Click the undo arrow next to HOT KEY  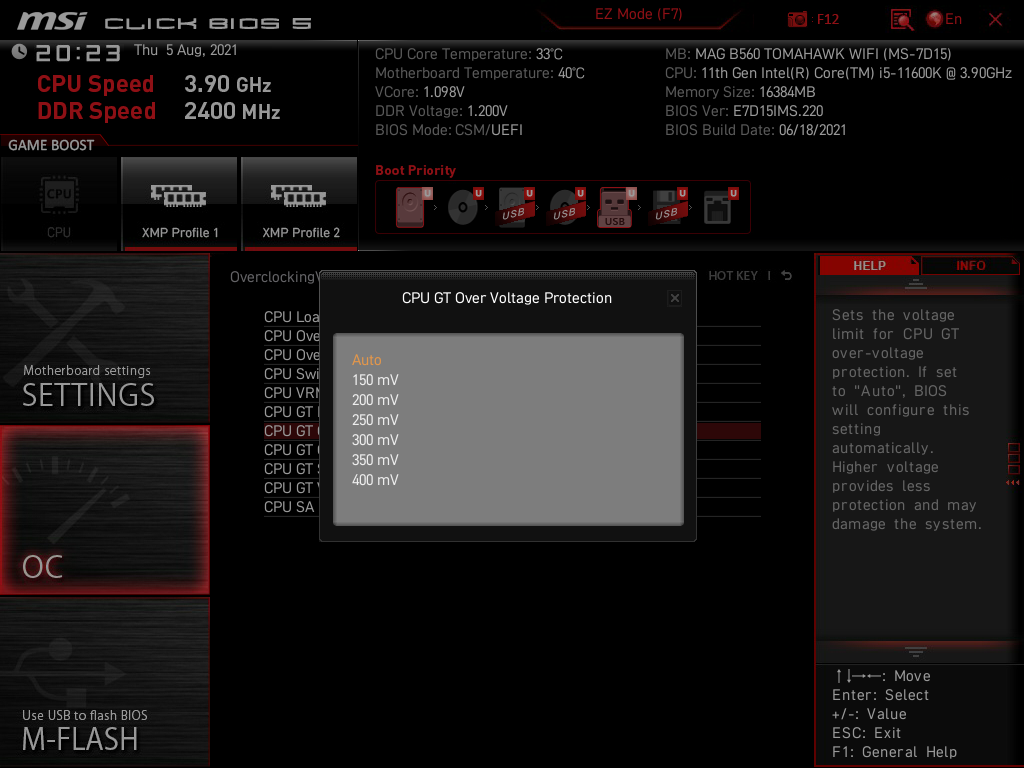click(787, 276)
